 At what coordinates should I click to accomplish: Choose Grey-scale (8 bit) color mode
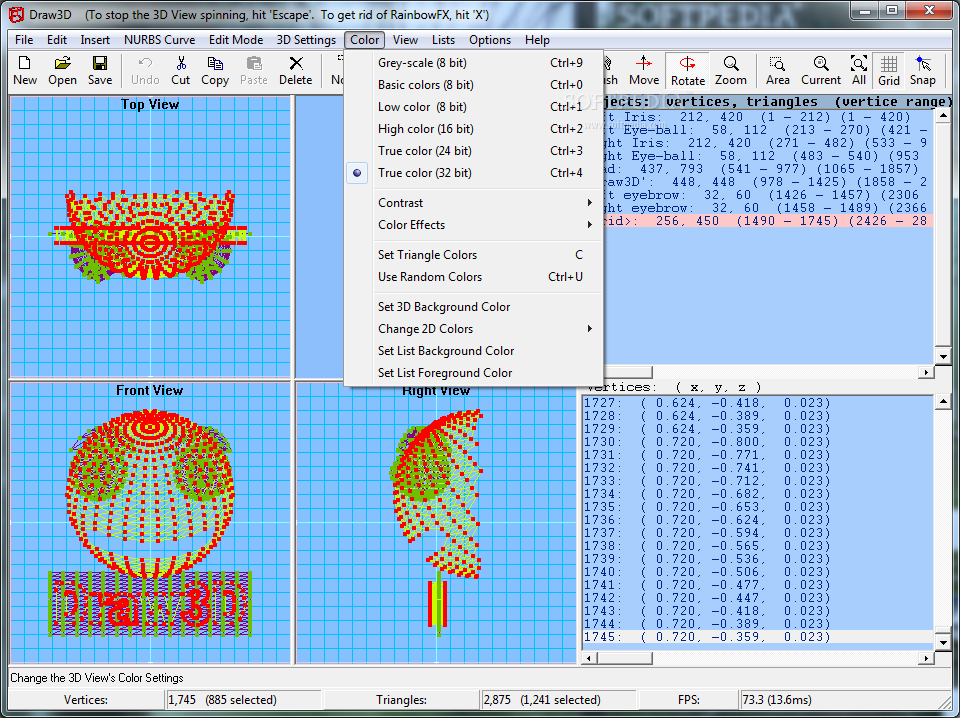475,62
